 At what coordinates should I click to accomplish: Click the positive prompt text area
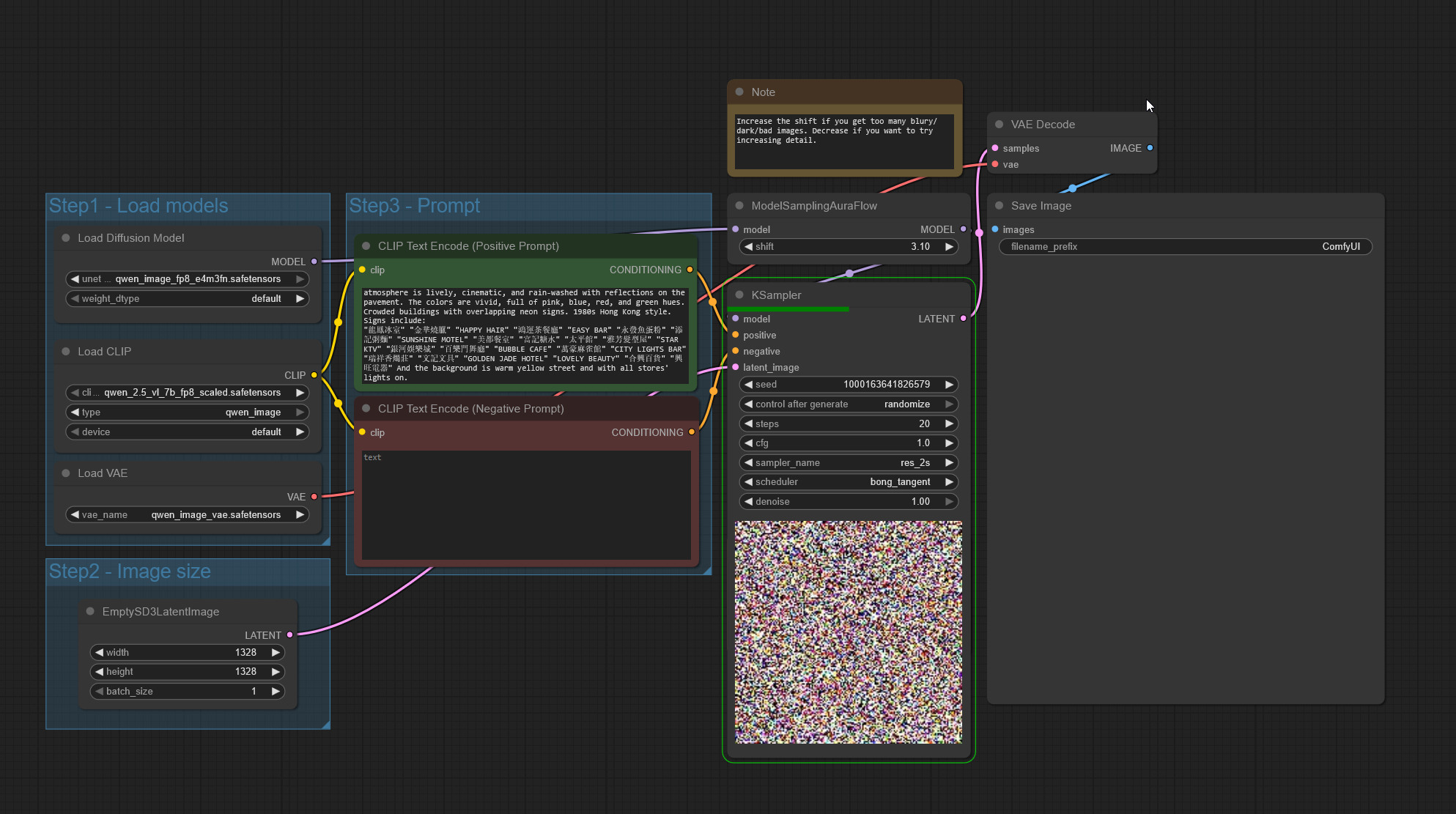(525, 335)
